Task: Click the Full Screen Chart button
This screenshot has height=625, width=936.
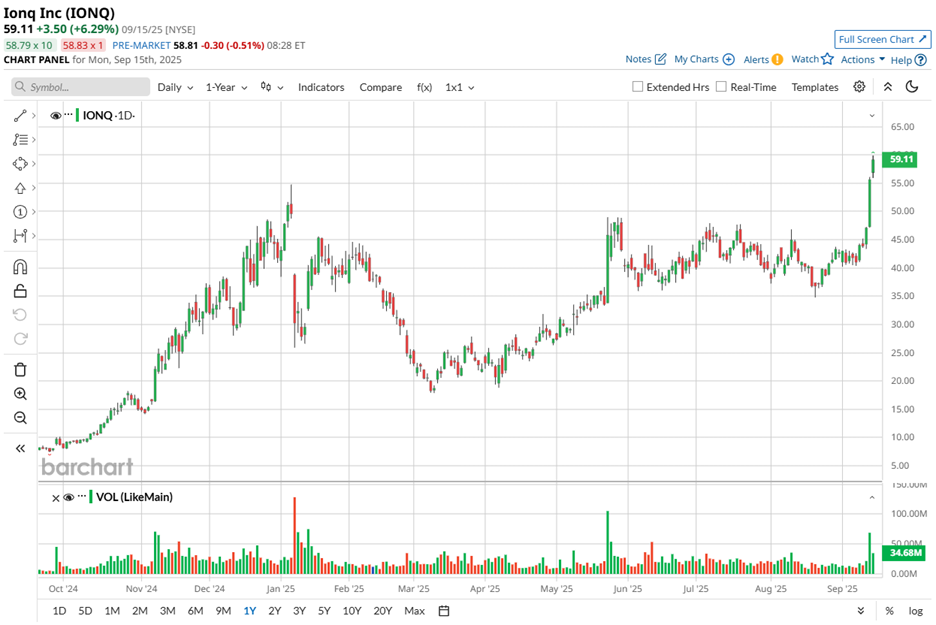Action: (x=882, y=39)
